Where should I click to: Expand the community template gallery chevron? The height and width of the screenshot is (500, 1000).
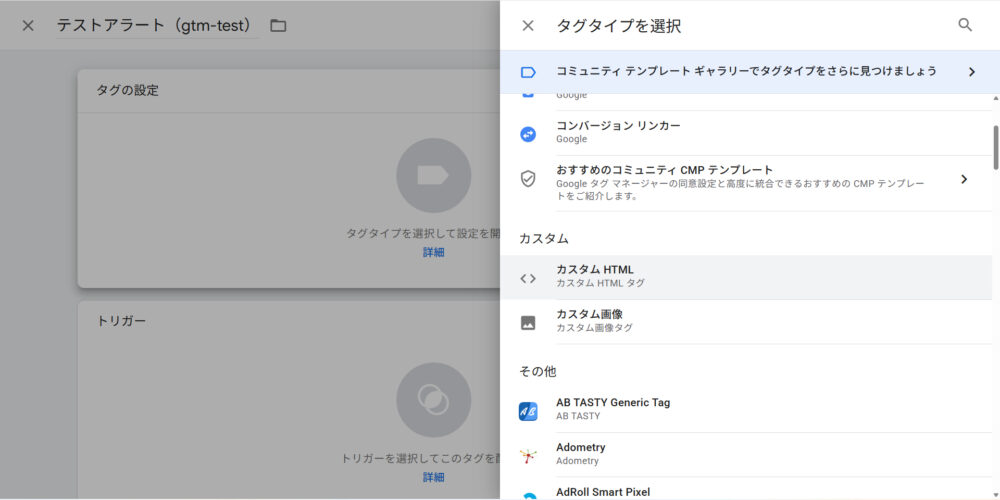pyautogui.click(x=971, y=72)
